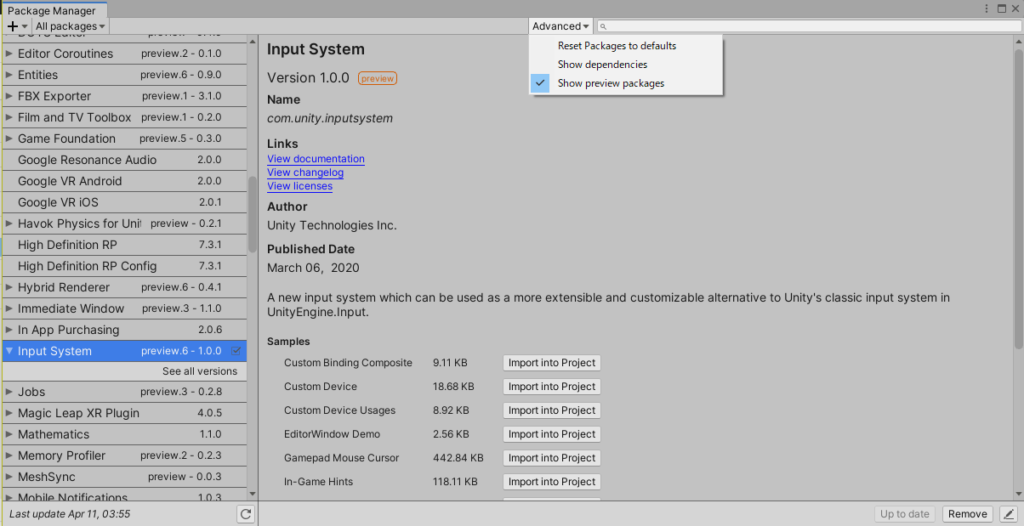The image size is (1024, 526).
Task: Click the package list scrollbar thumb
Action: 253,214
